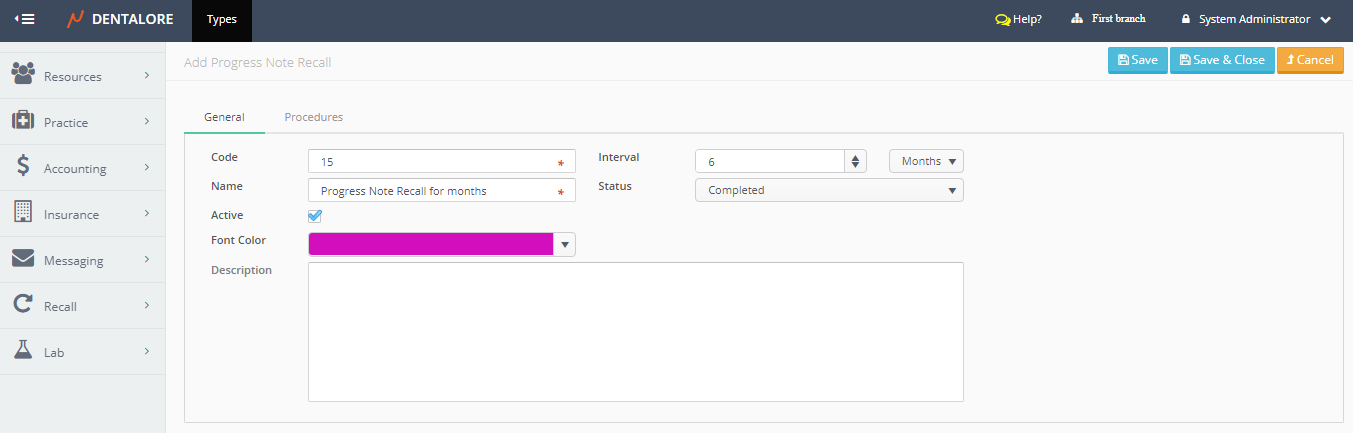Viewport: 1353px width, 433px height.
Task: Collapse sidebar using hamburger menu icon
Action: [25, 19]
